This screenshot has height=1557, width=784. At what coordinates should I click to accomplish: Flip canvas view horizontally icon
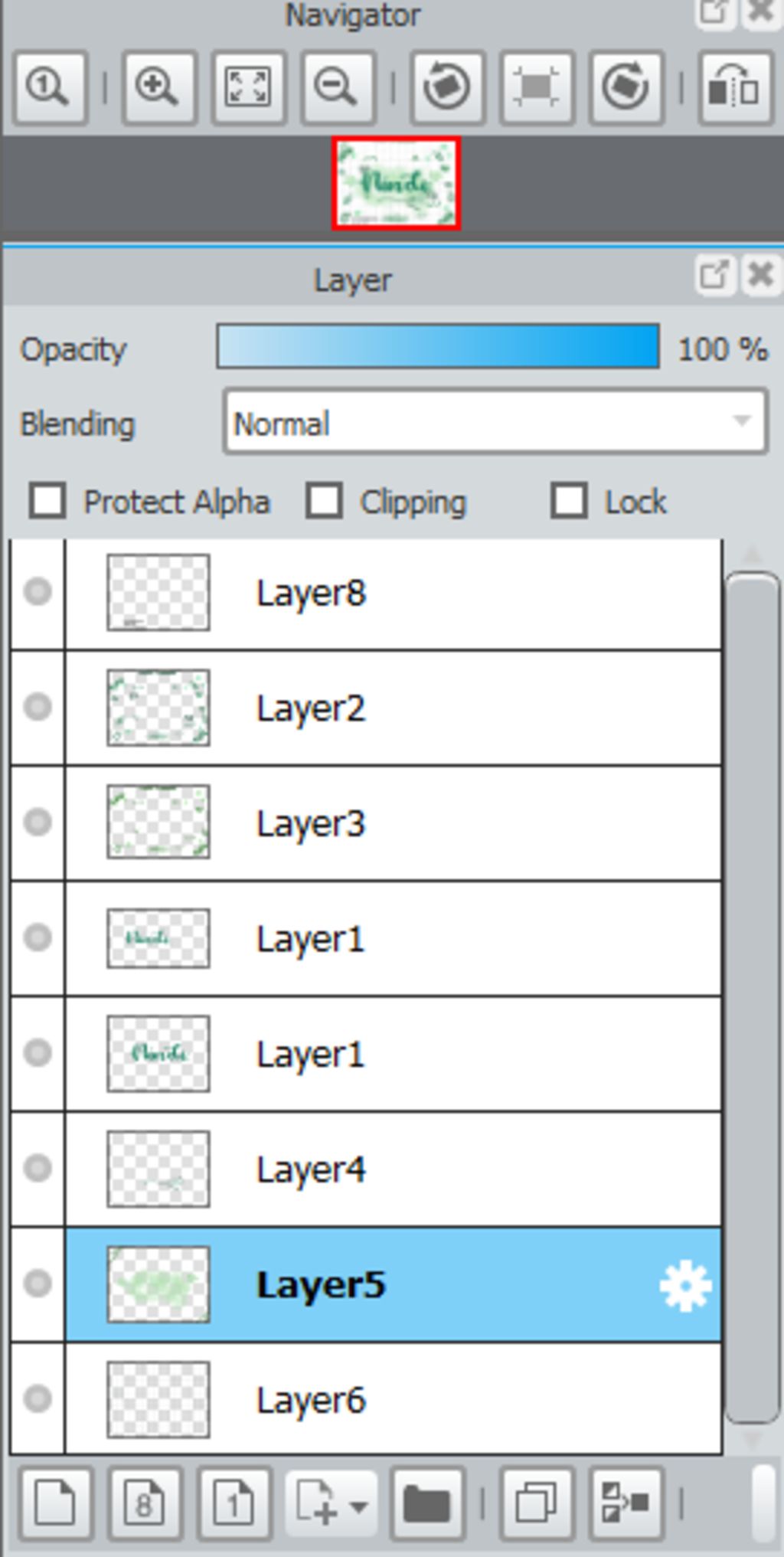734,88
